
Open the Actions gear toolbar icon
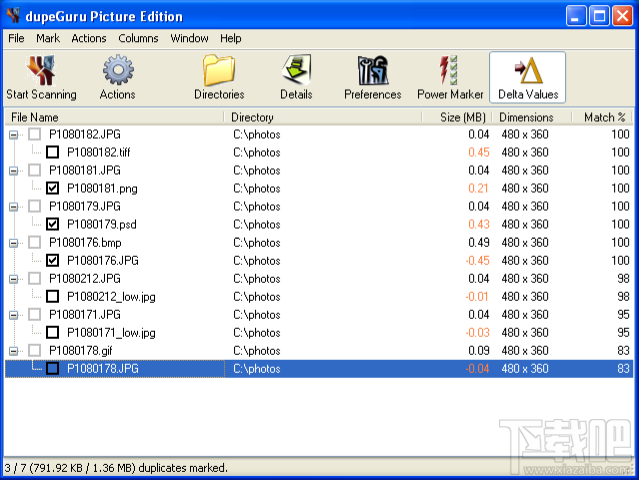118,77
